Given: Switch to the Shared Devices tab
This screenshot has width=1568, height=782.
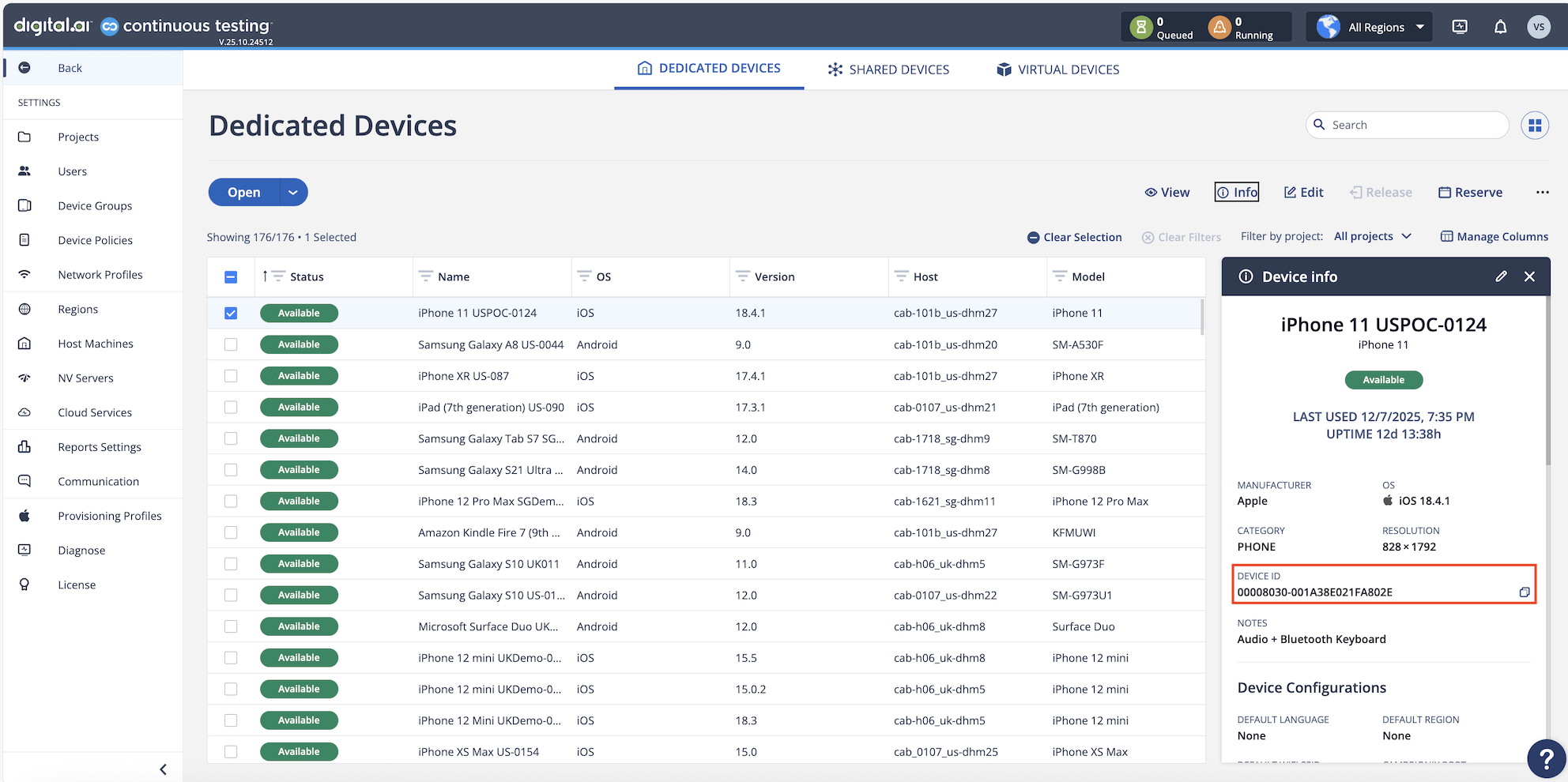Looking at the screenshot, I should pos(888,70).
